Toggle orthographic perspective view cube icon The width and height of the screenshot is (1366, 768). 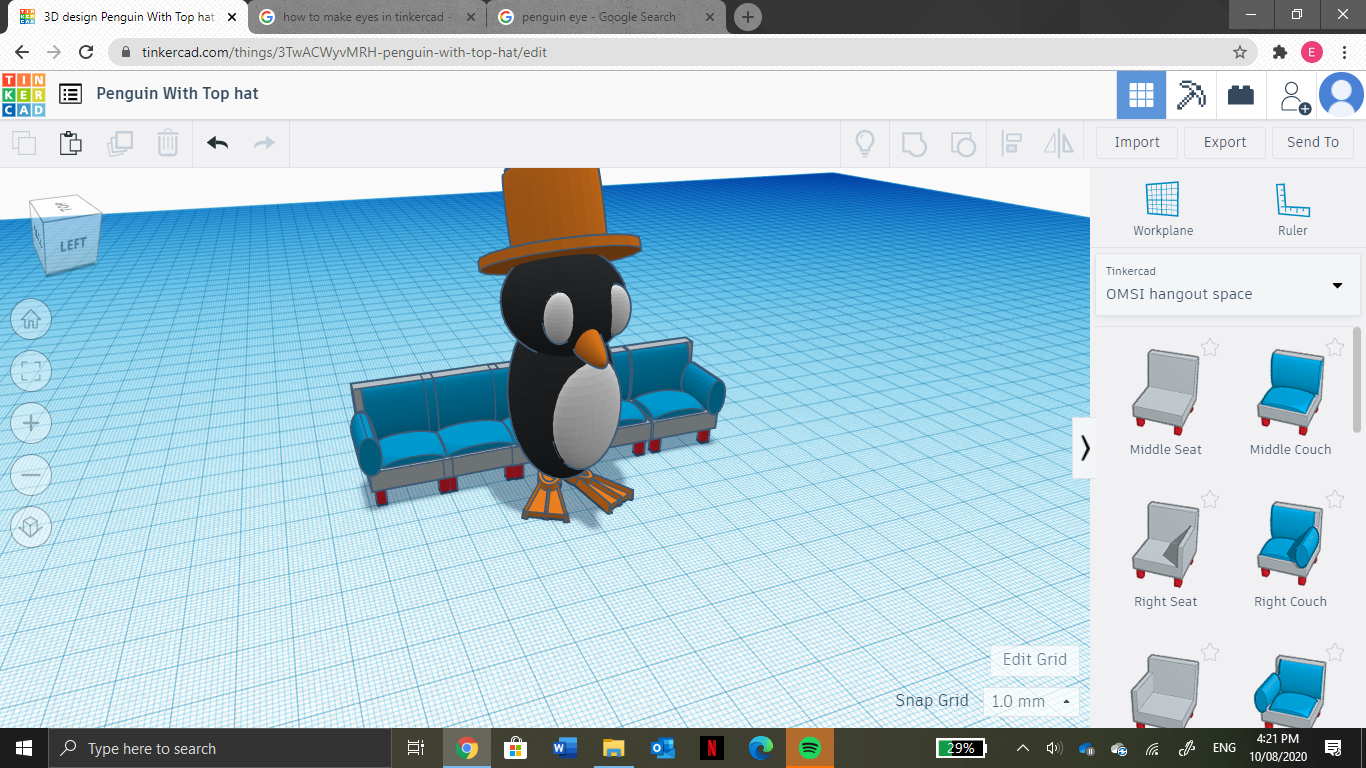click(31, 527)
